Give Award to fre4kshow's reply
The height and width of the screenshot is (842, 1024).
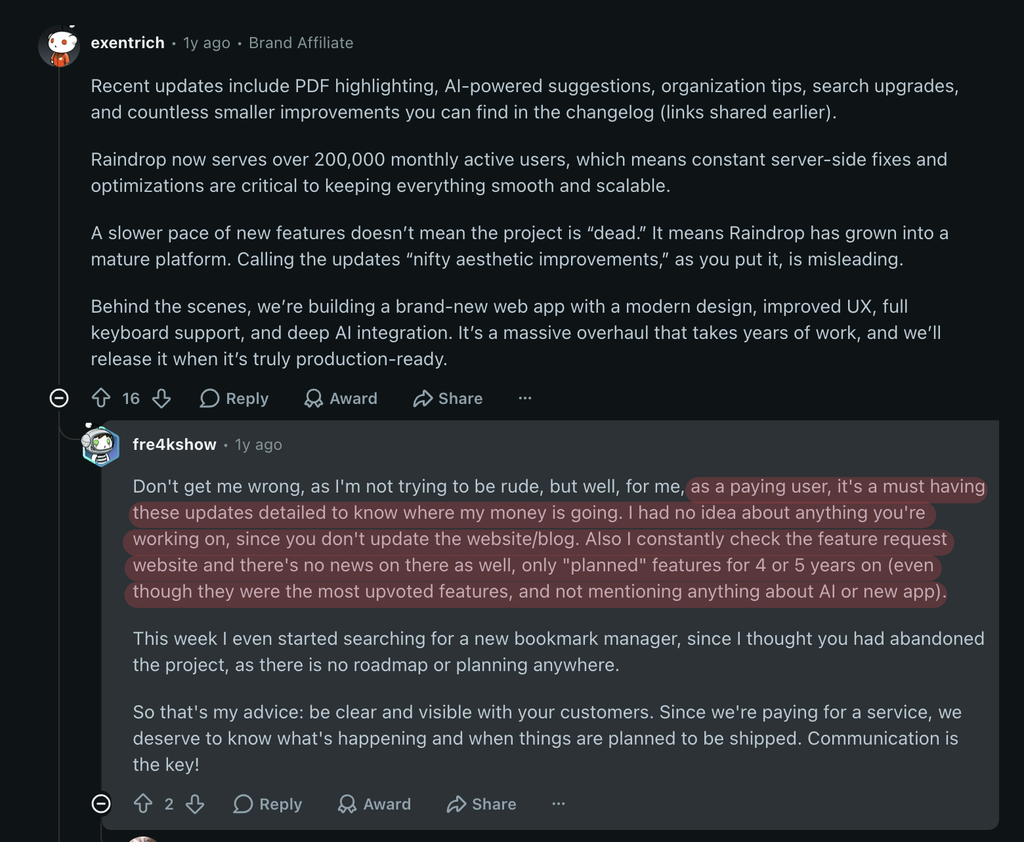[x=374, y=803]
